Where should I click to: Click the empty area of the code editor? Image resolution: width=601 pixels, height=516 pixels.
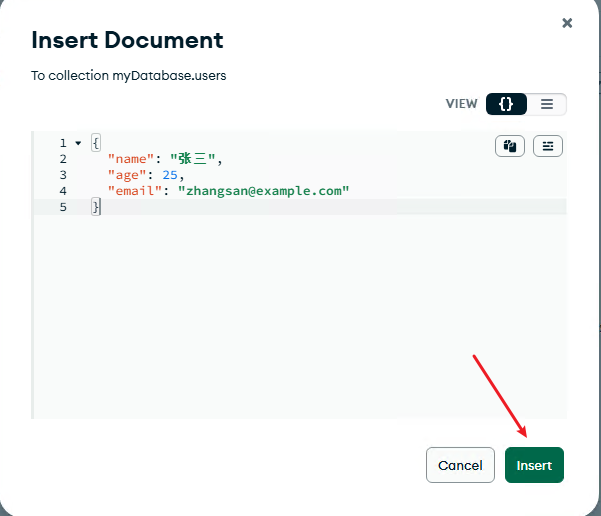coord(300,320)
